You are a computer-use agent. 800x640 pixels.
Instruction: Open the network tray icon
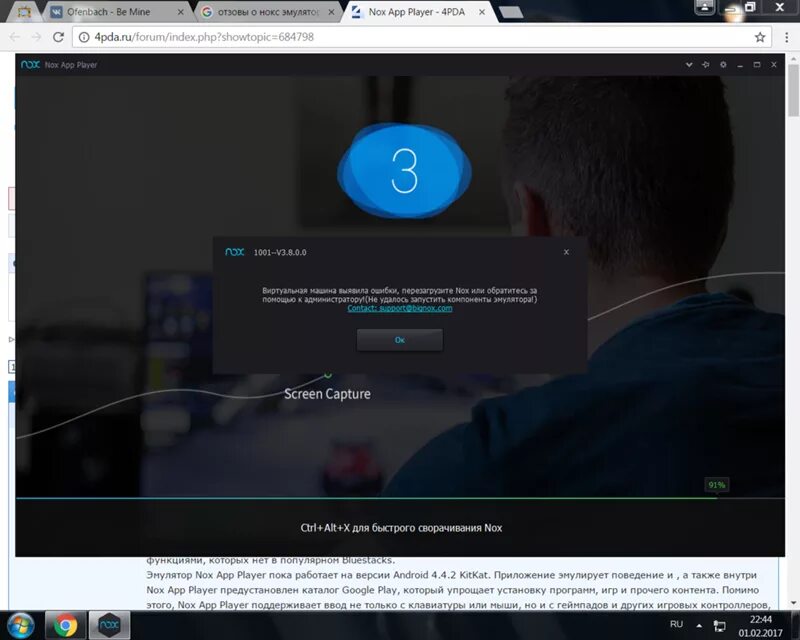(x=719, y=626)
